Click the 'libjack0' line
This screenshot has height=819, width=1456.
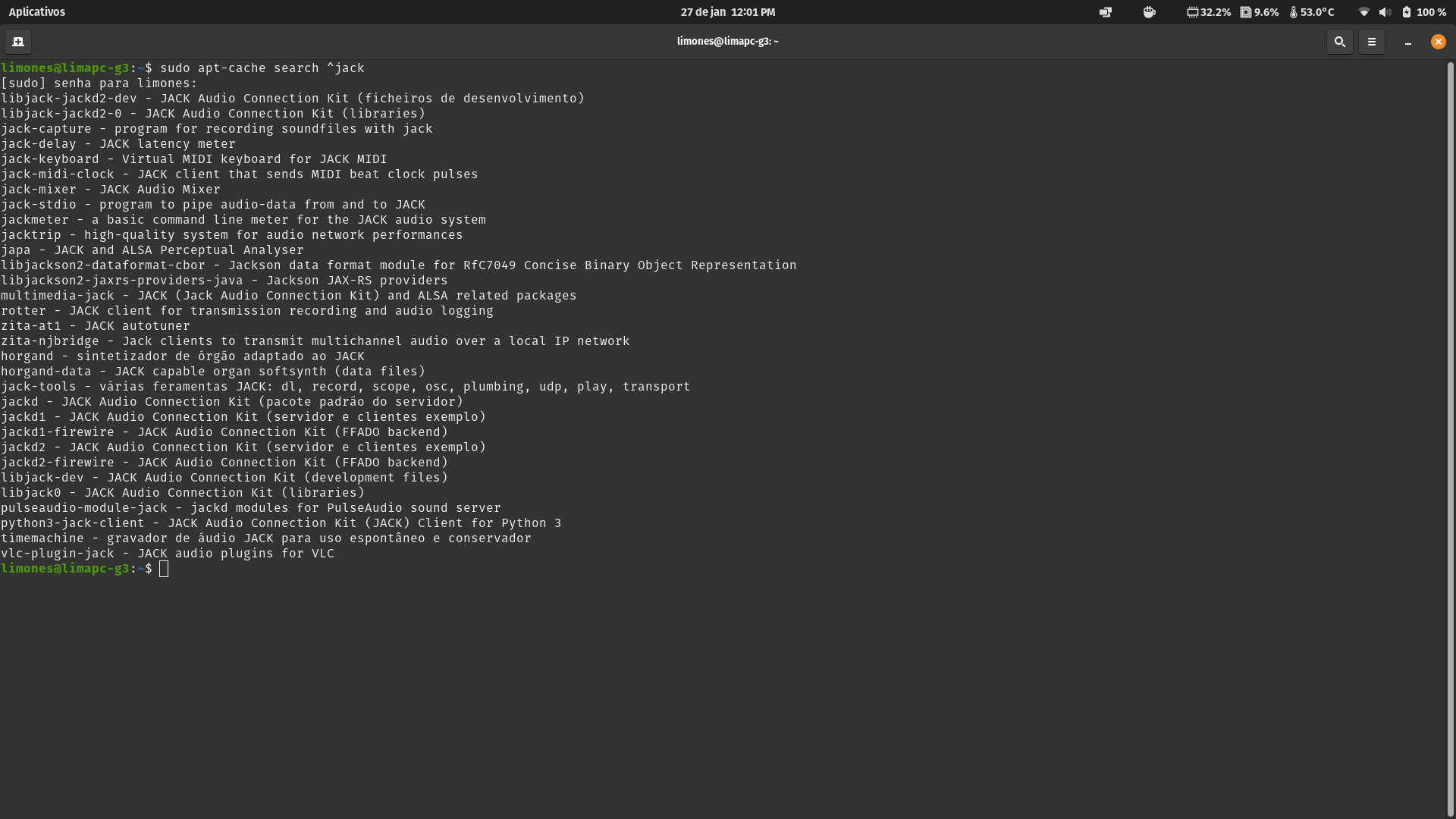[183, 493]
